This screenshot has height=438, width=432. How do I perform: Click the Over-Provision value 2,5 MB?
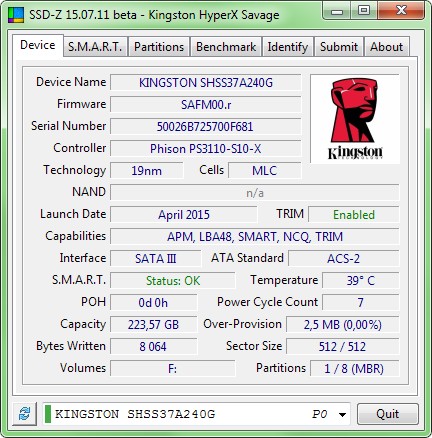tap(343, 325)
